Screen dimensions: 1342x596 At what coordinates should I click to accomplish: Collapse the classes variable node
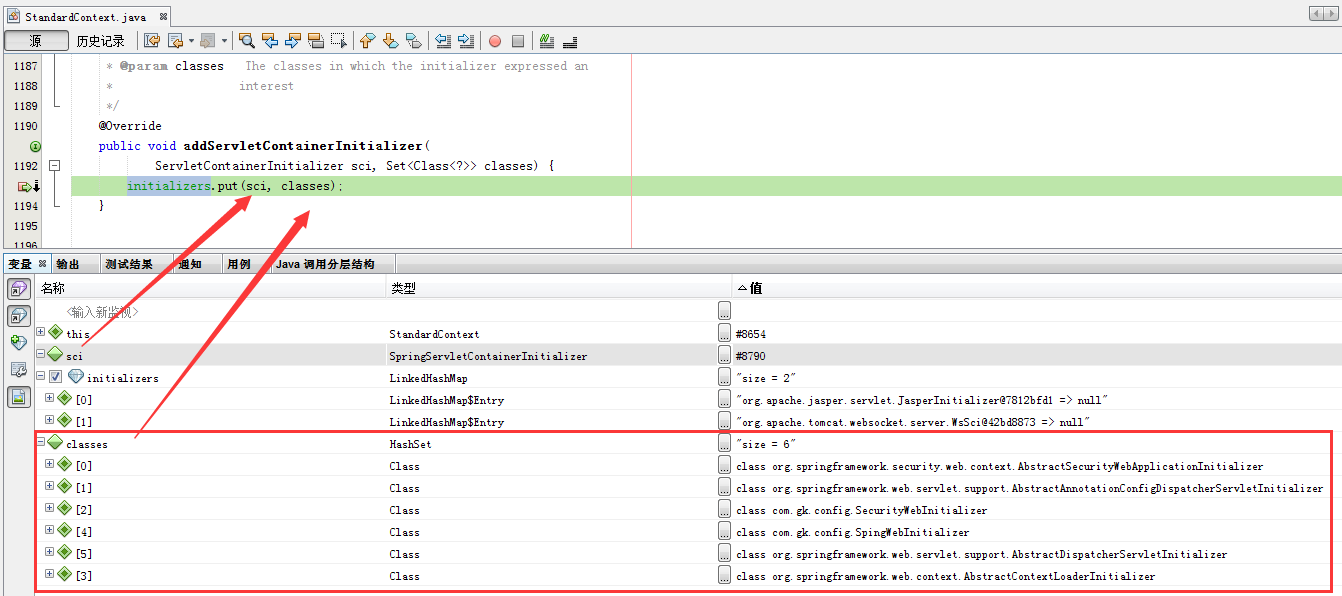(x=41, y=442)
